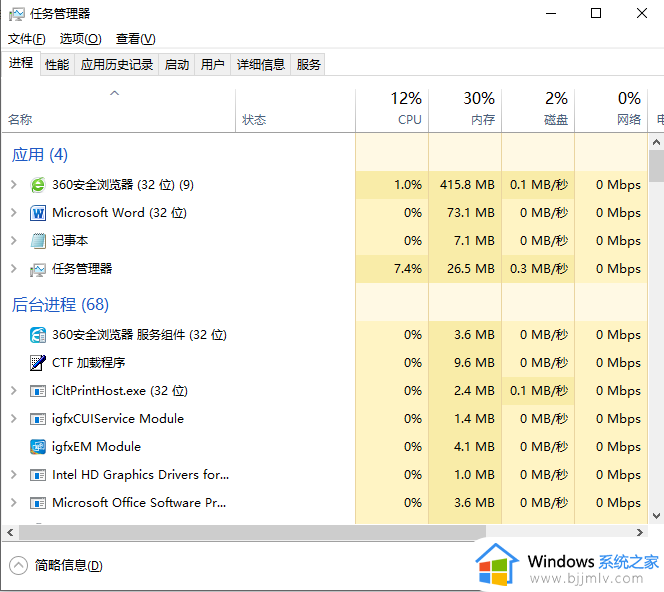Click the 记事本 notepad icon
The image size is (664, 592).
[38, 241]
